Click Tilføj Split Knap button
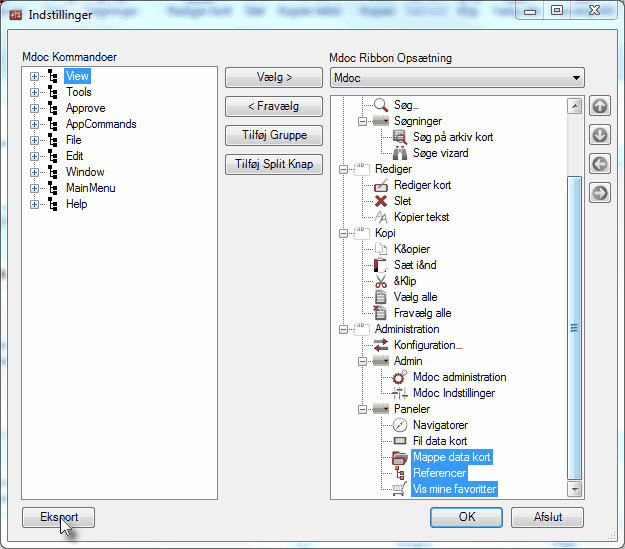 [274, 164]
